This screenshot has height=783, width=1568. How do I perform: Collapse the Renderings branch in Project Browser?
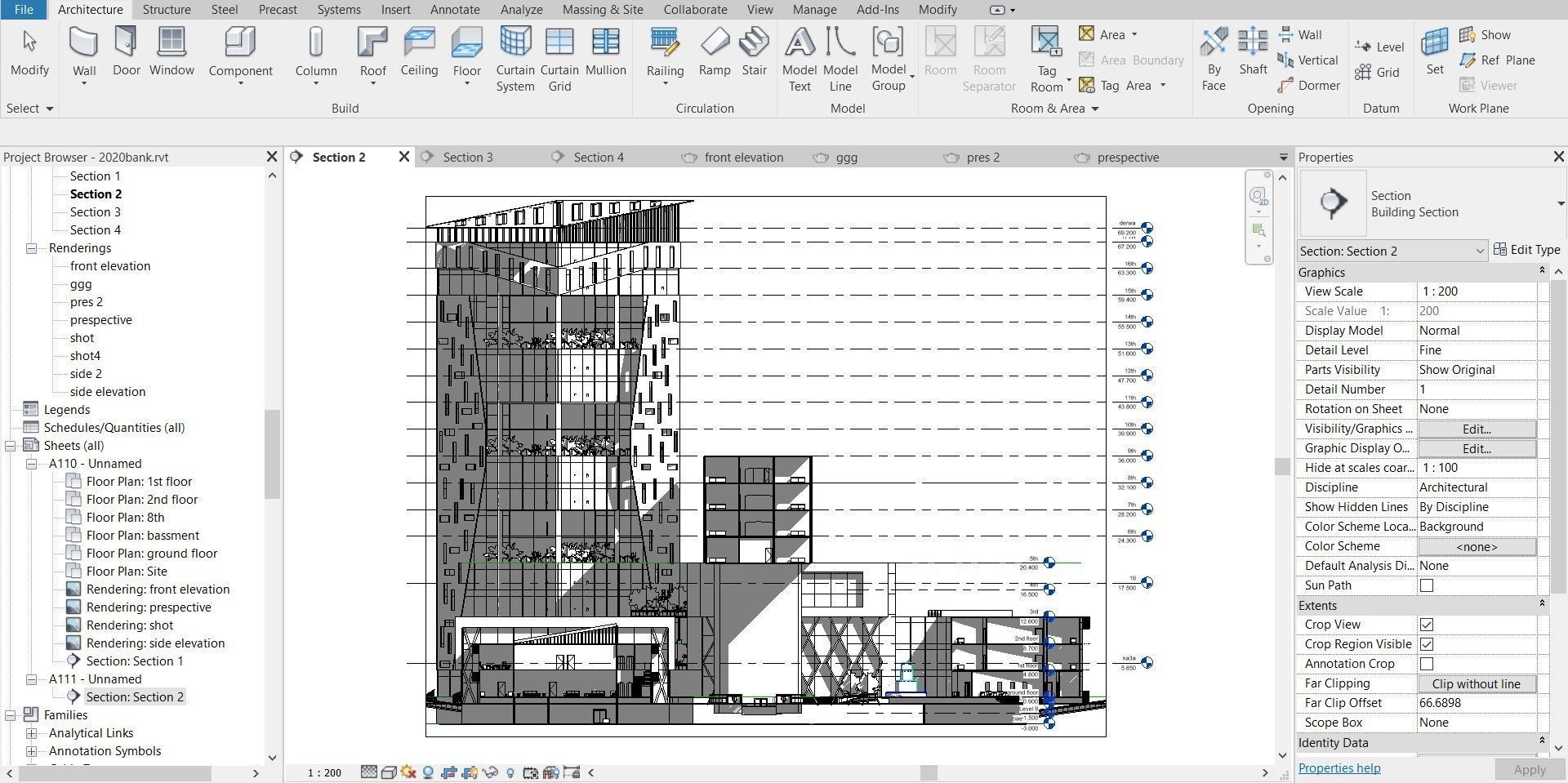click(31, 247)
